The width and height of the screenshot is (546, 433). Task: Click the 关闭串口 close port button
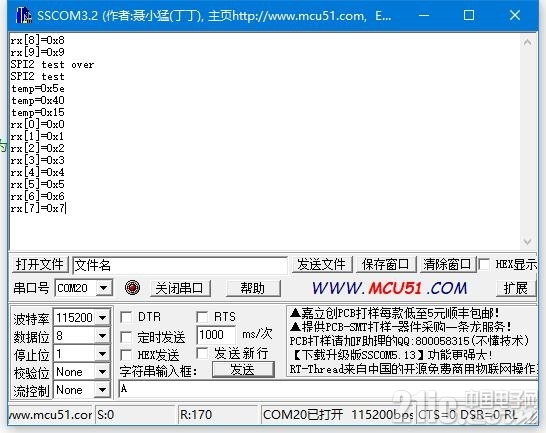180,288
